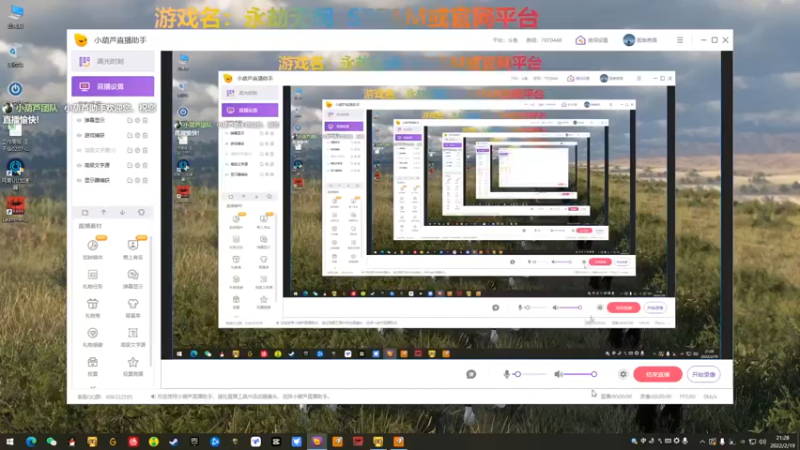The image size is (800, 450).
Task: Add the 弹幕显示 chat bubble widget
Action: tap(133, 279)
